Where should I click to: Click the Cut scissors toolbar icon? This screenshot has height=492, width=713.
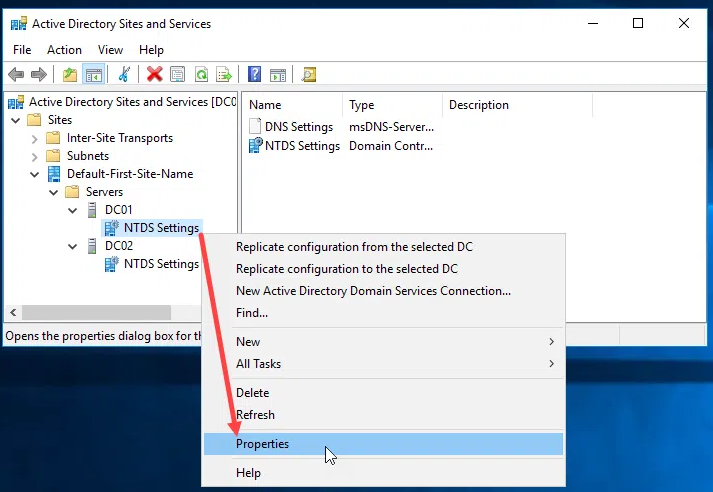[x=124, y=74]
